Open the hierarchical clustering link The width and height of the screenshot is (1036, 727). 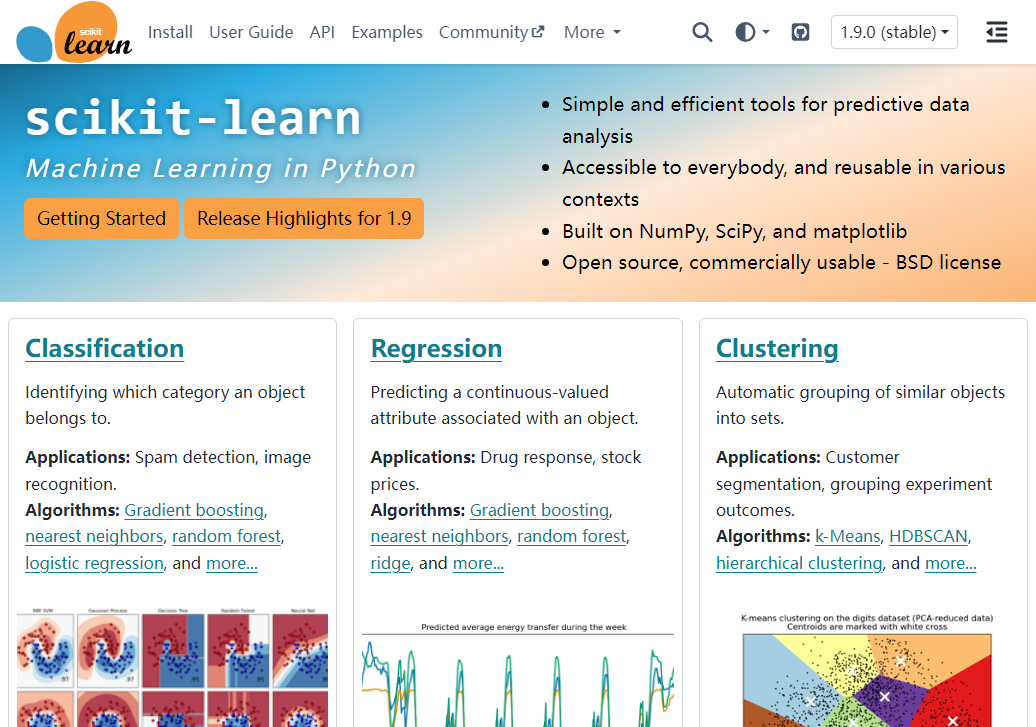(x=799, y=563)
